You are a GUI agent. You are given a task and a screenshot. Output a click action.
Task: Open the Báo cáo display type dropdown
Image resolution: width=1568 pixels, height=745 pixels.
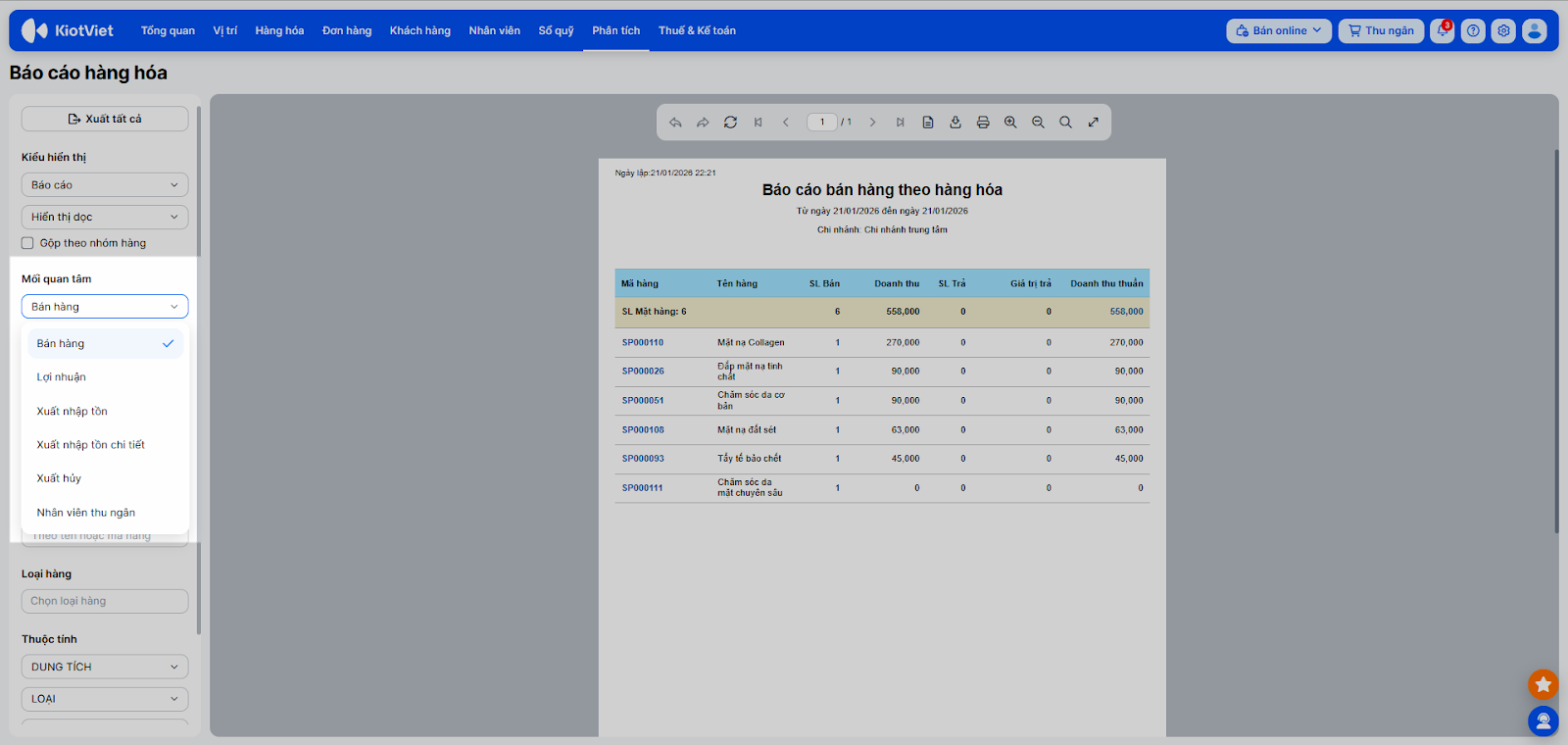pos(105,185)
